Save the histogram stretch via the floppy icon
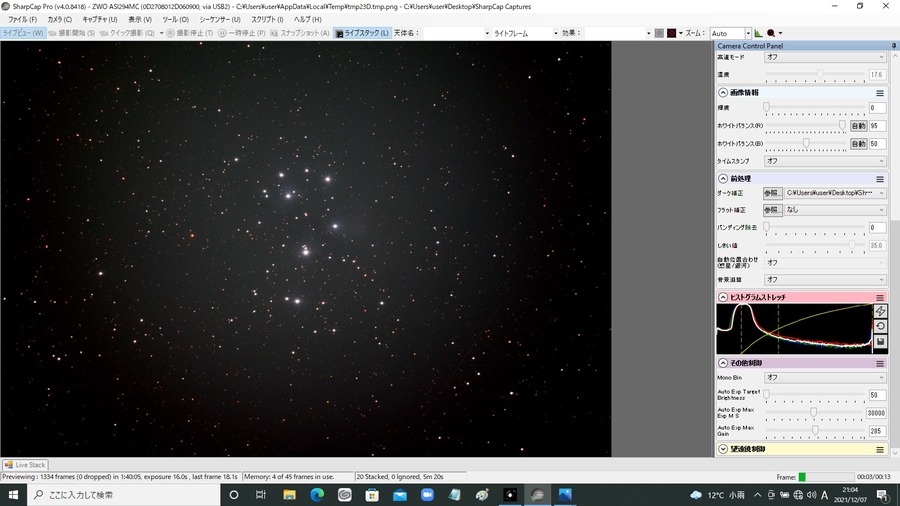 (880, 341)
